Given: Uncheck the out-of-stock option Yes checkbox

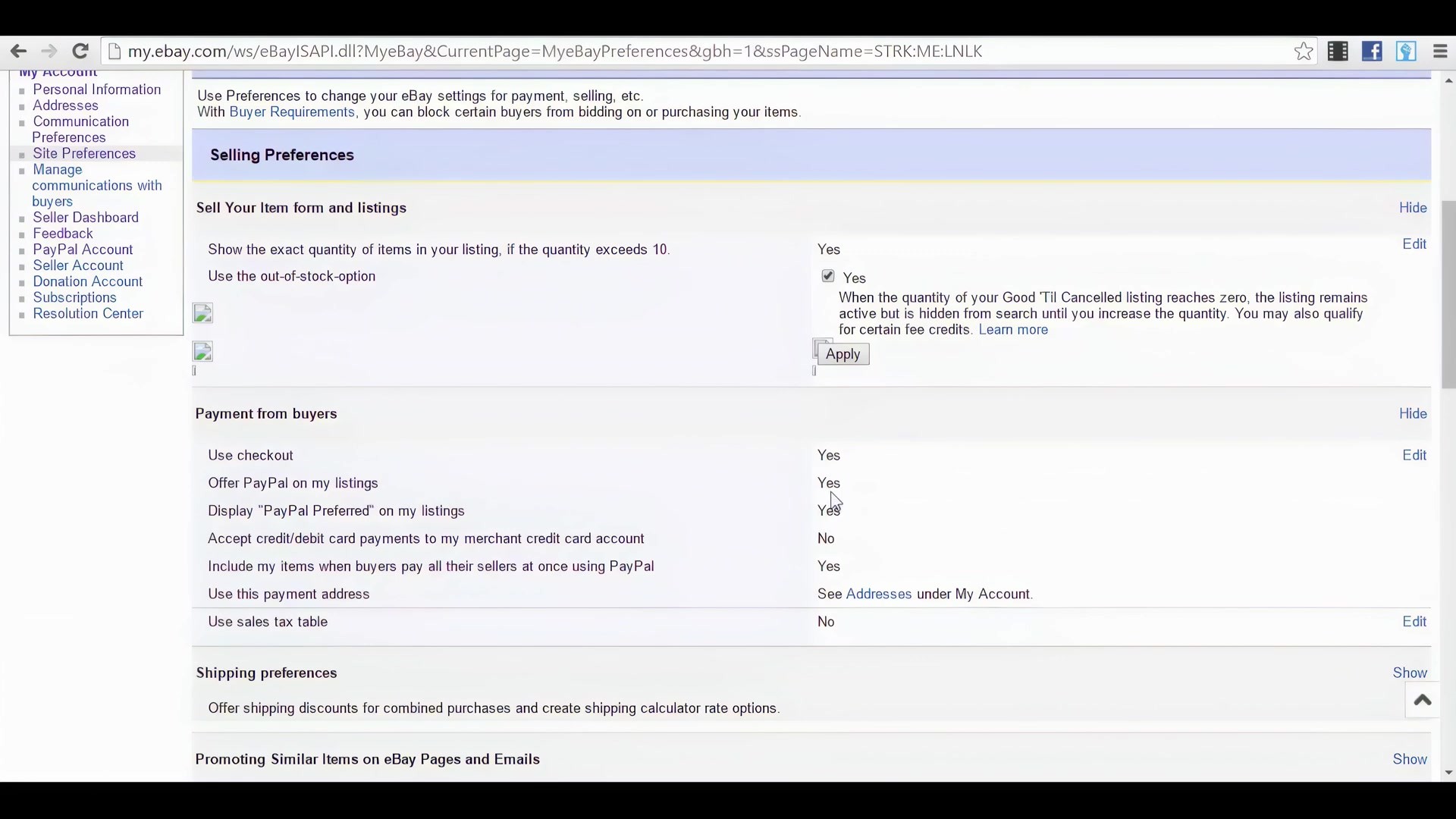Looking at the screenshot, I should (828, 277).
